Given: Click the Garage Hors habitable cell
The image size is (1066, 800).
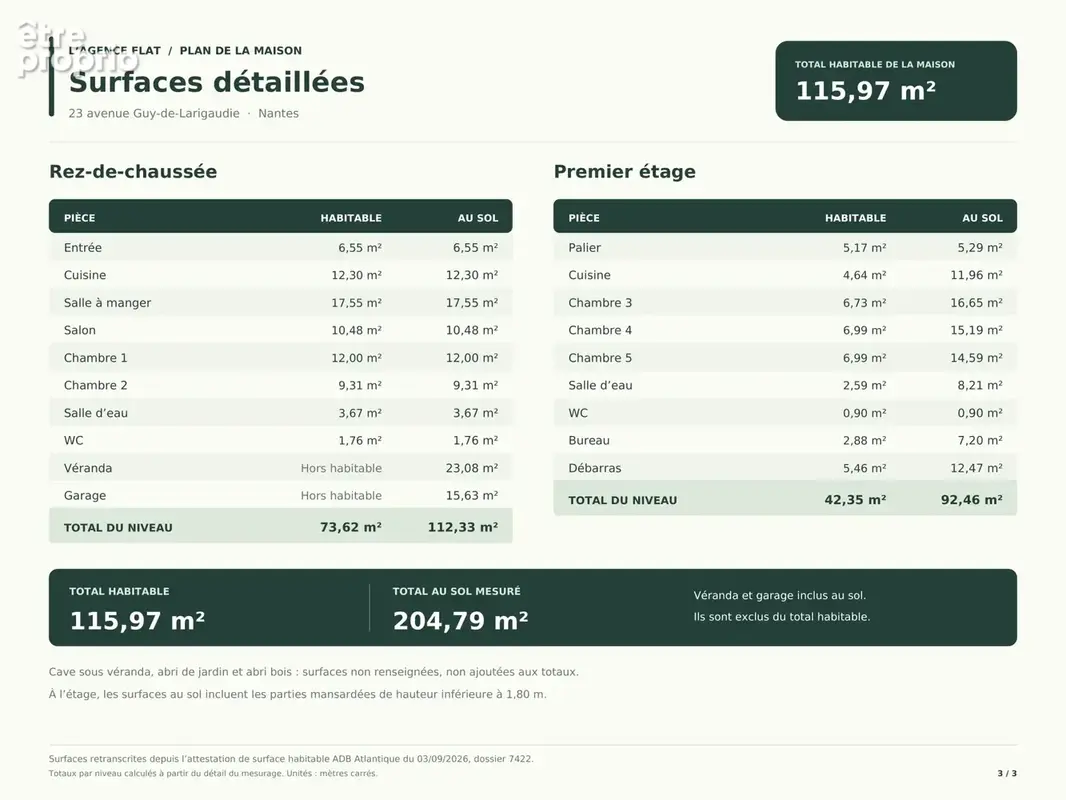Looking at the screenshot, I should click(341, 495).
